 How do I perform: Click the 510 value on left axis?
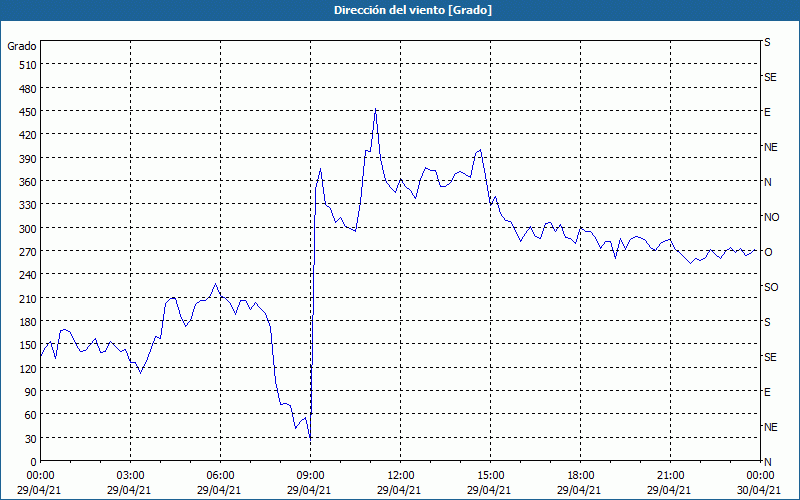click(x=29, y=65)
